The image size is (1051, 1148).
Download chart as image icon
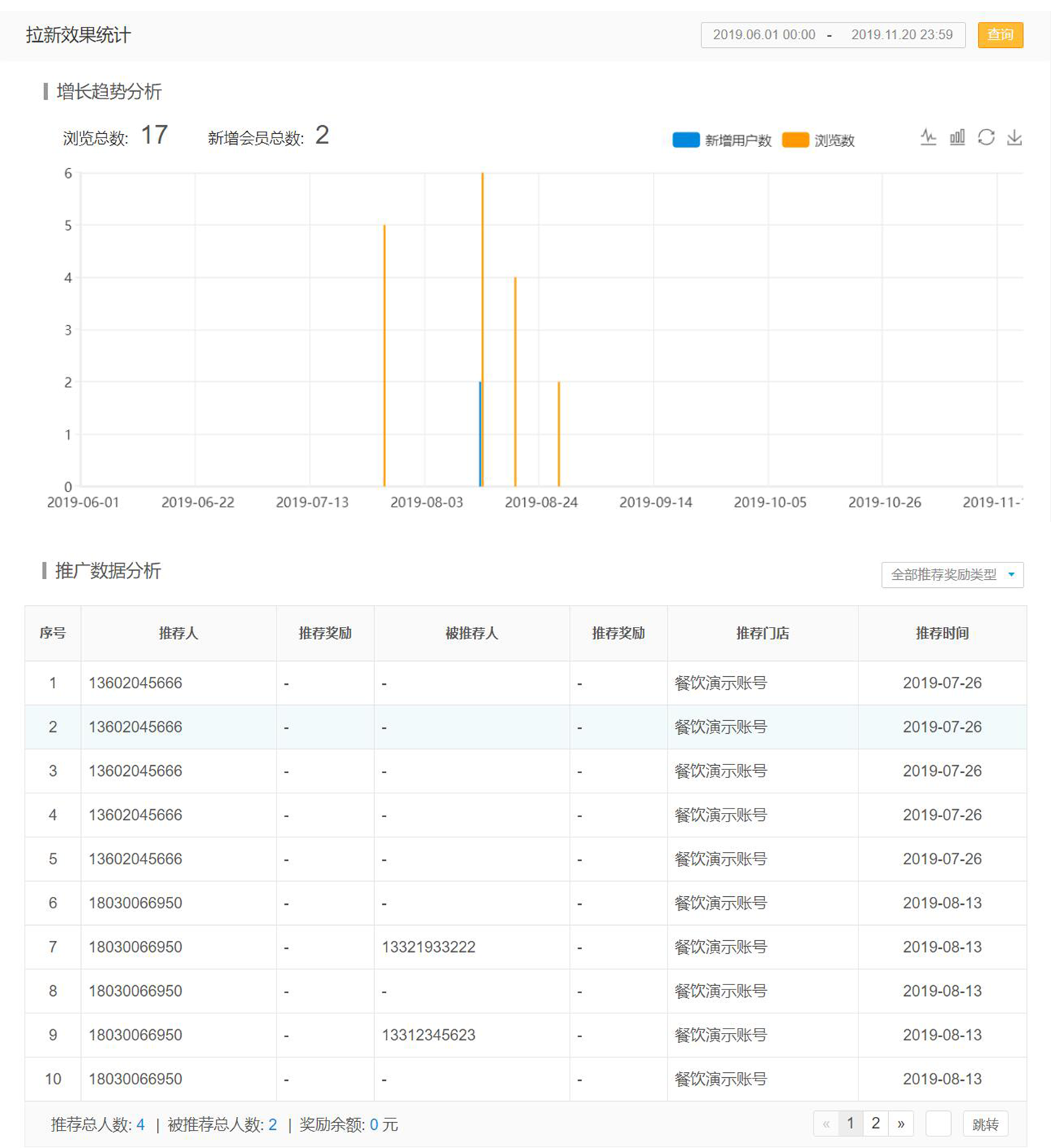[1015, 137]
